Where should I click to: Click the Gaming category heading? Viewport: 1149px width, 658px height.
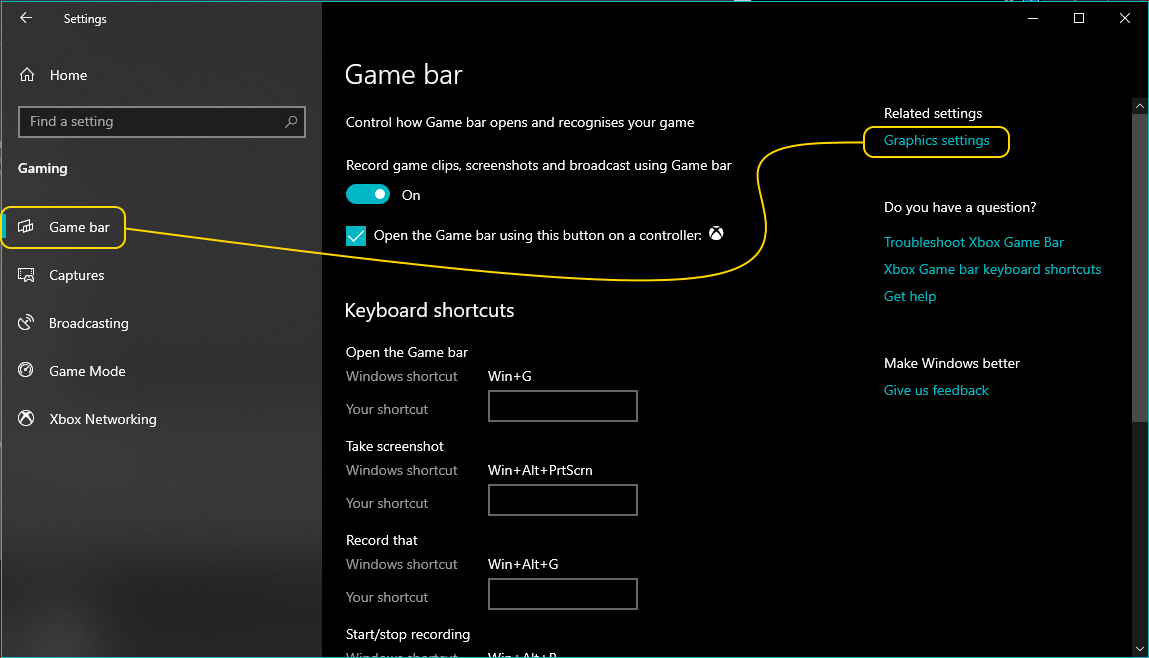click(43, 169)
